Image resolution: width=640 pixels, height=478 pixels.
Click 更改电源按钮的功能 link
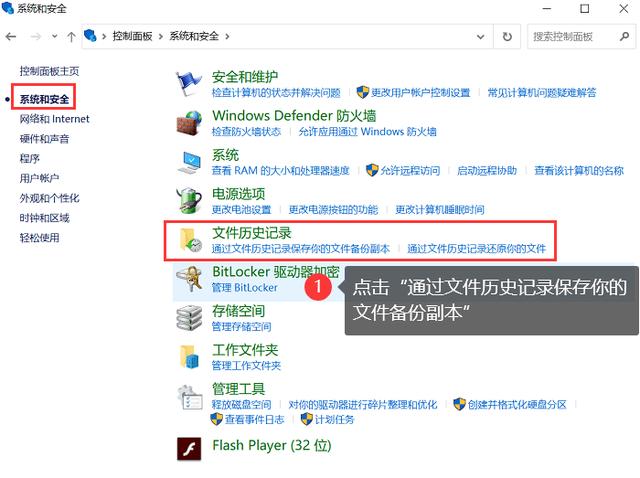click(x=333, y=210)
